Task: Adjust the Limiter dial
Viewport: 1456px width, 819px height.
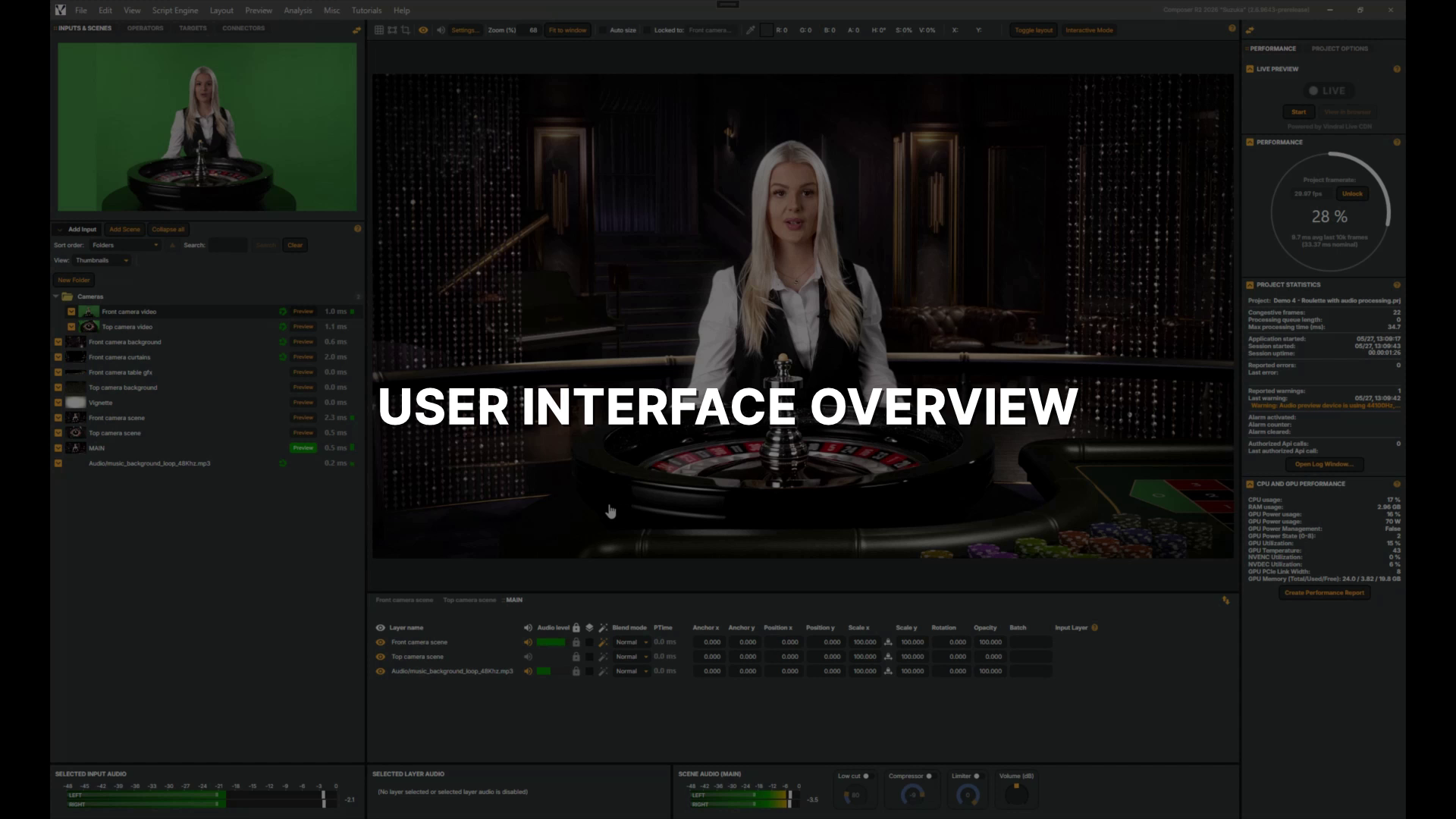Action: 967,795
